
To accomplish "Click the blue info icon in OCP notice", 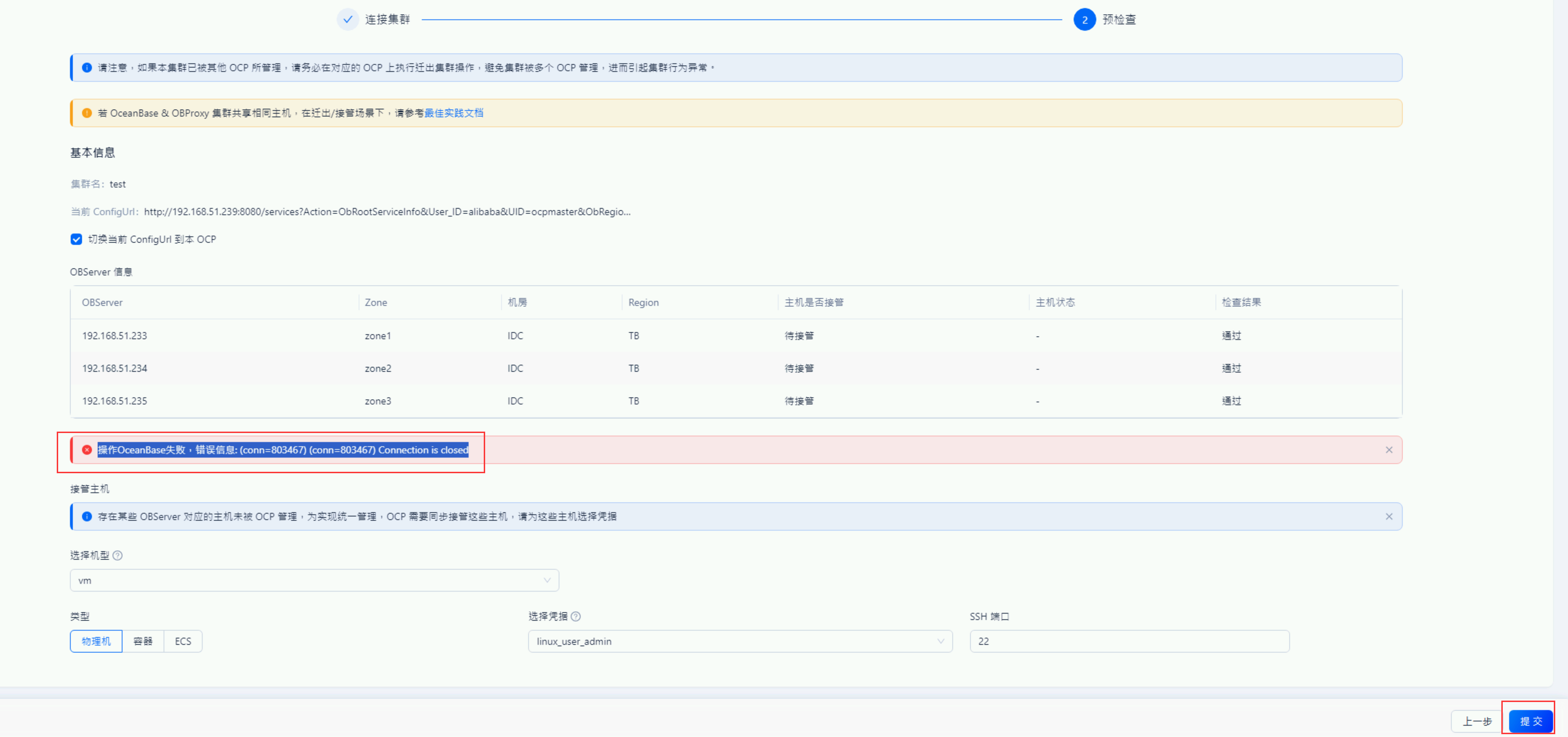I will 87,68.
